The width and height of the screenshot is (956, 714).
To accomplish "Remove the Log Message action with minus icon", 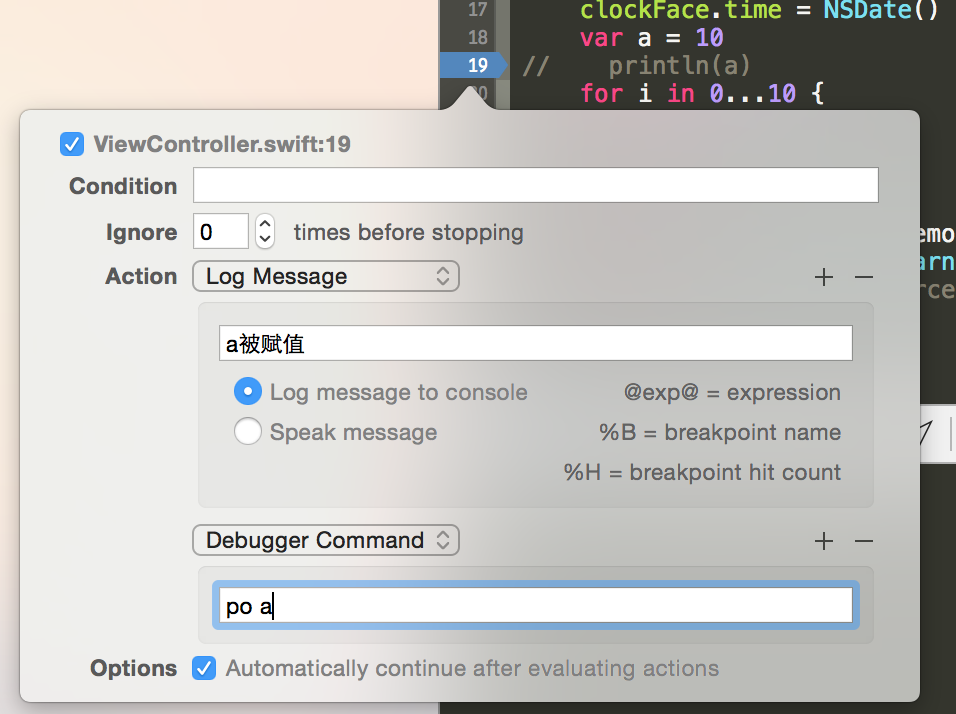I will [x=863, y=277].
